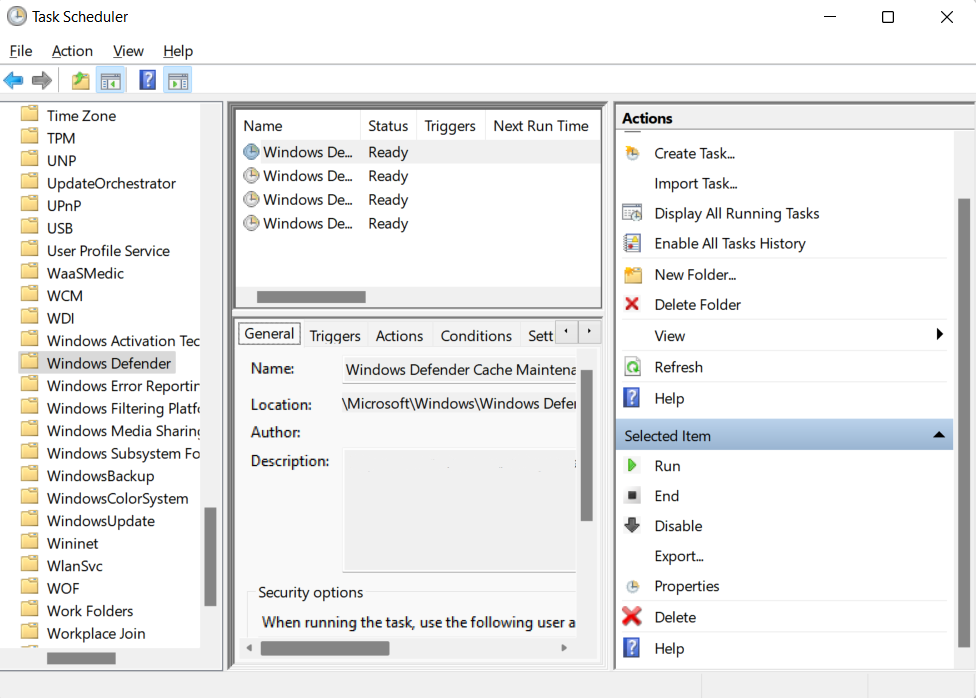The image size is (976, 698).
Task: Toggle the show/hide action pane icon
Action: [x=178, y=80]
